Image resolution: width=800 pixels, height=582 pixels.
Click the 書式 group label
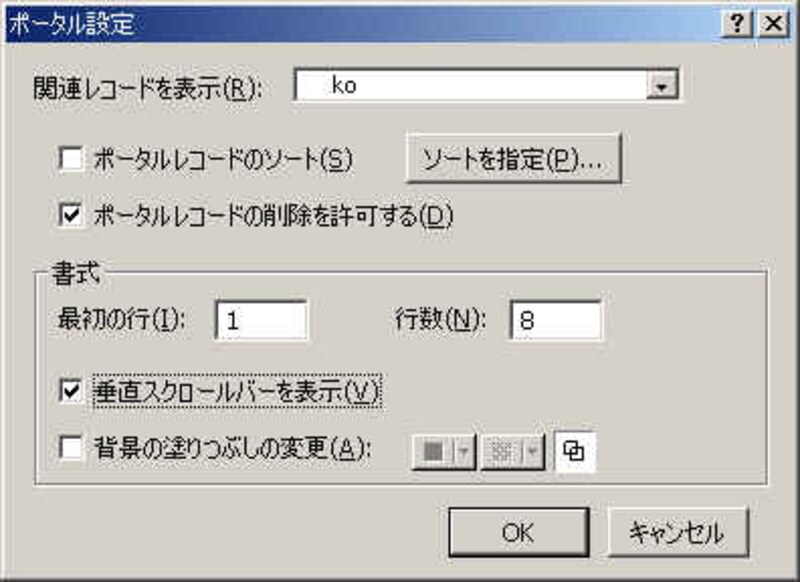(76, 273)
